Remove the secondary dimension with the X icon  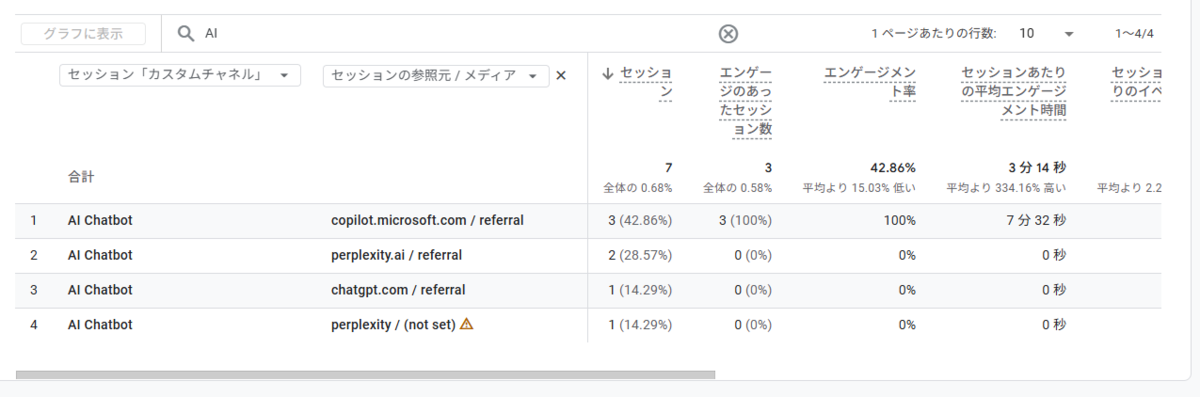click(561, 75)
